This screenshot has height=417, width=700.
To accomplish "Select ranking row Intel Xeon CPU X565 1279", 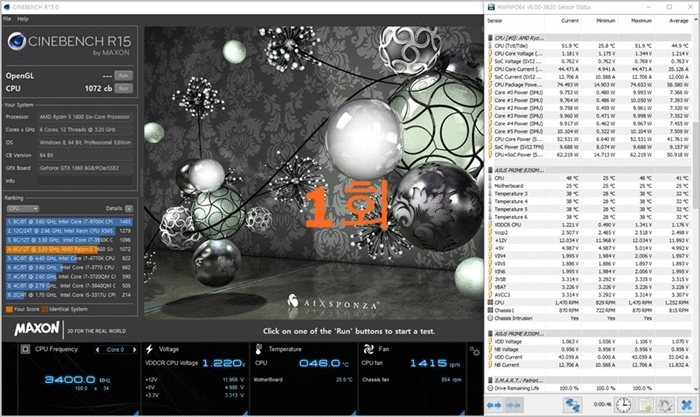I will click(x=69, y=231).
